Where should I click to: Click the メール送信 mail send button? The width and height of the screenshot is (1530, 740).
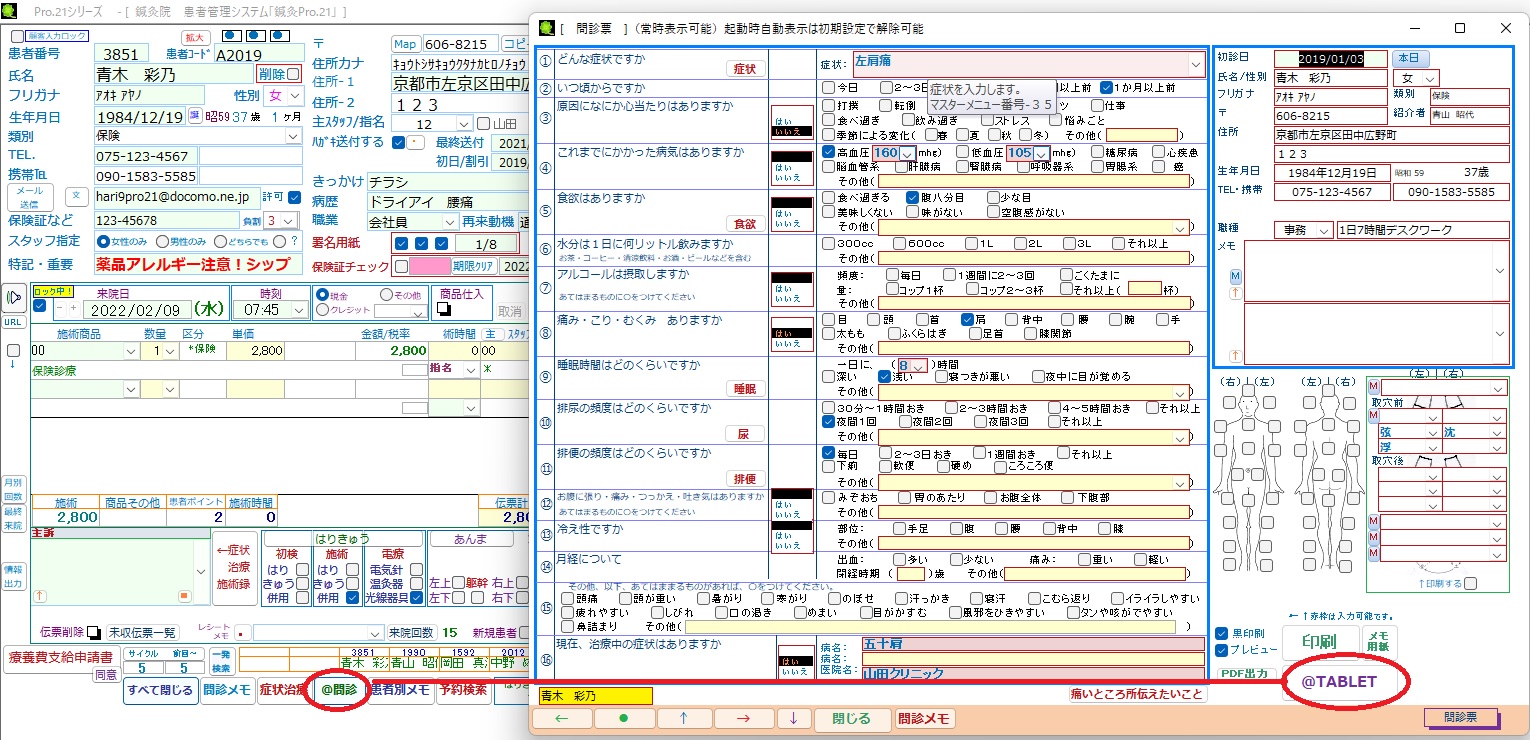(30, 197)
